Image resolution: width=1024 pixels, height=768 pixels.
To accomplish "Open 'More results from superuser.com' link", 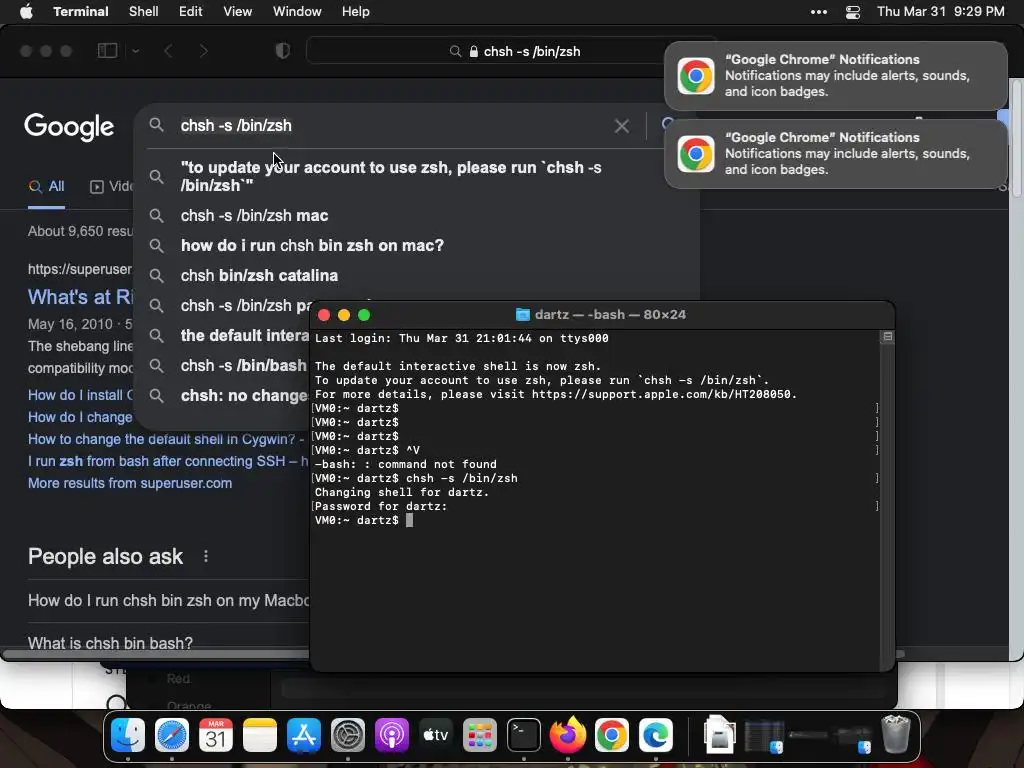I will tap(130, 483).
